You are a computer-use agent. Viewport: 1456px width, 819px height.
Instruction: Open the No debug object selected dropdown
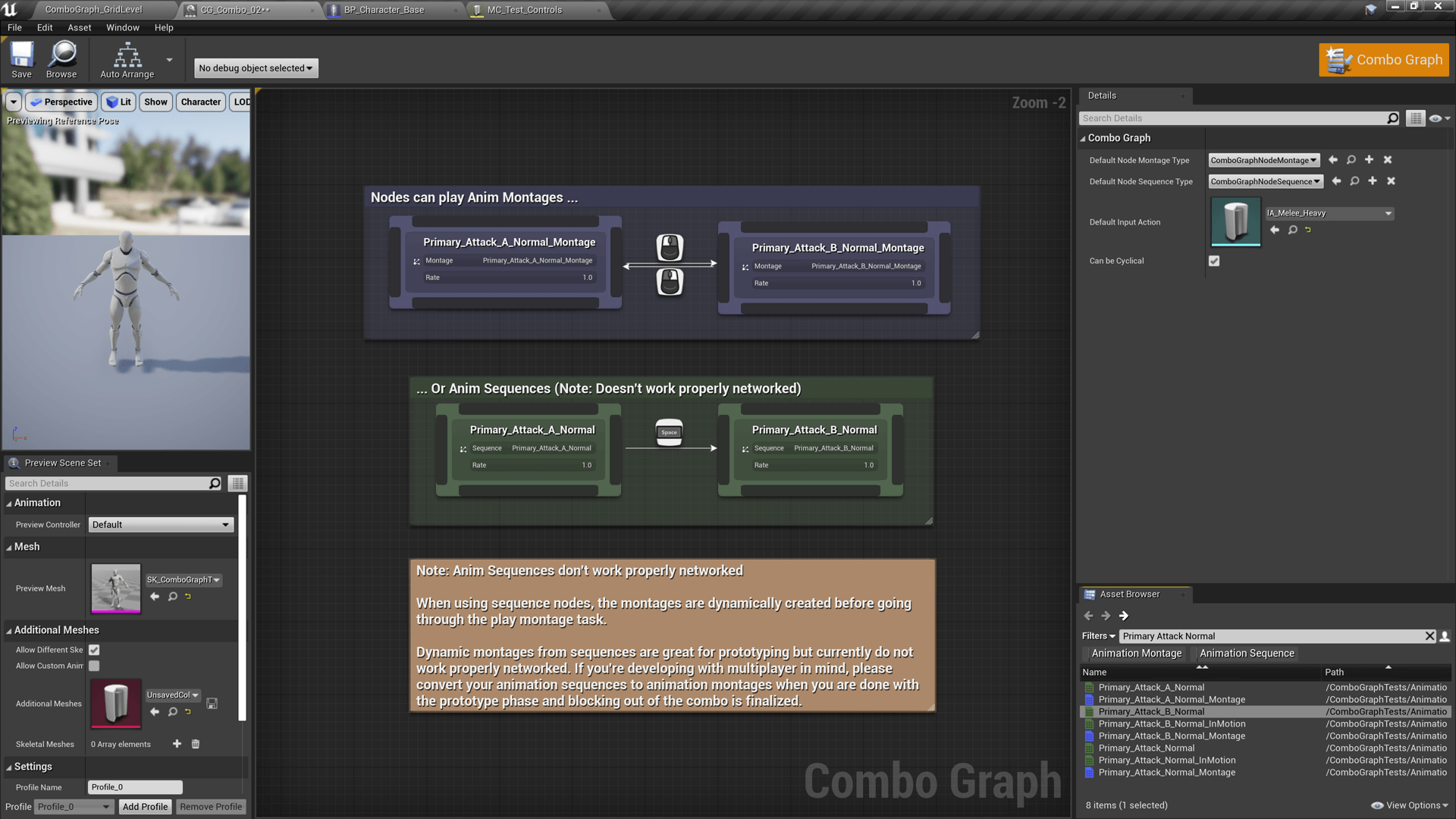(256, 67)
